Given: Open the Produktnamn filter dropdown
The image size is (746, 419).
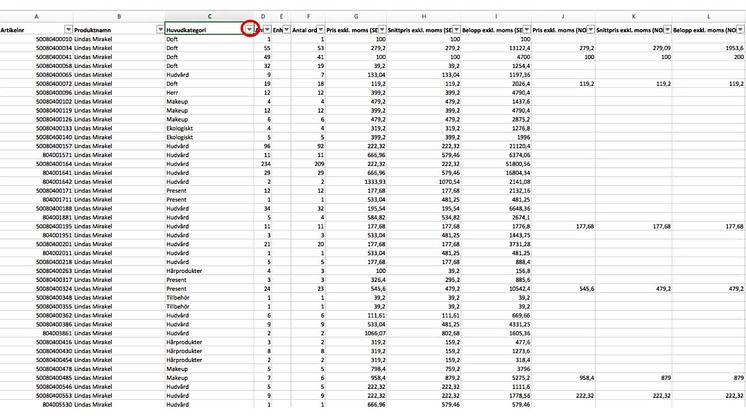Looking at the screenshot, I should point(160,29).
